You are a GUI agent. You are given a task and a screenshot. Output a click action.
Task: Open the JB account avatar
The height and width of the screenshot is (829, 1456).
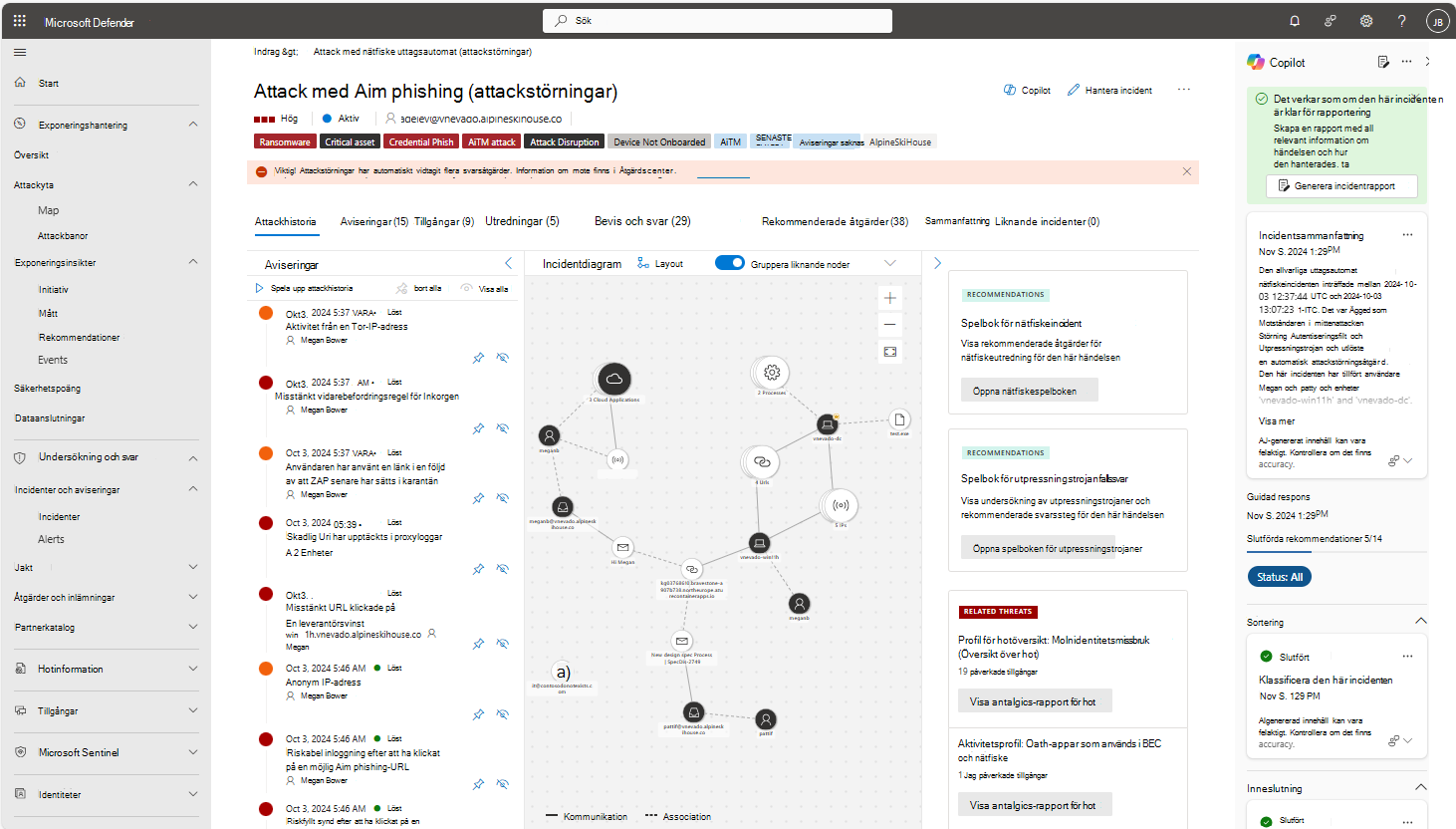[1437, 21]
